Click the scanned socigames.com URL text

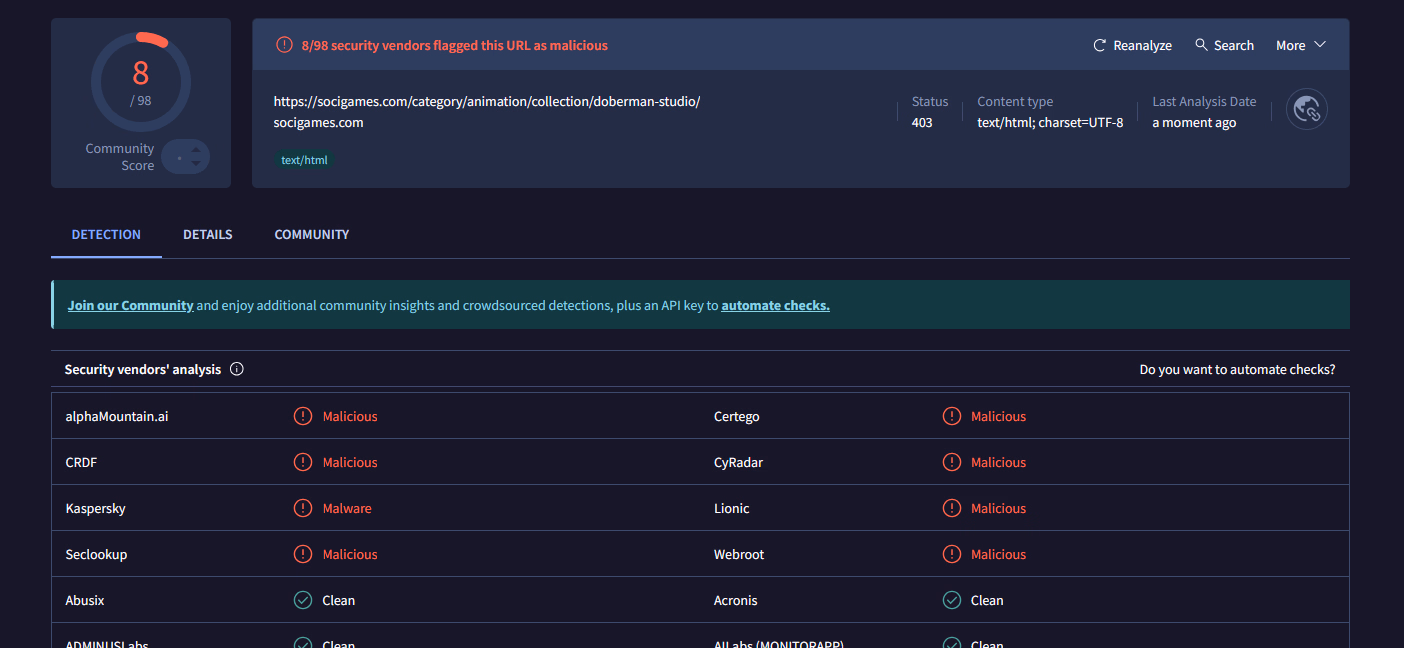[486, 101]
